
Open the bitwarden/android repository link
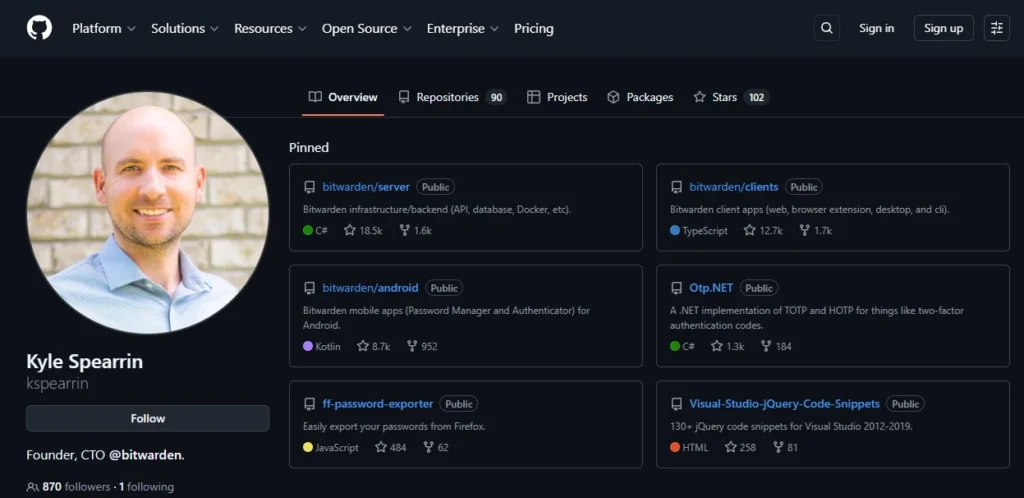[370, 288]
